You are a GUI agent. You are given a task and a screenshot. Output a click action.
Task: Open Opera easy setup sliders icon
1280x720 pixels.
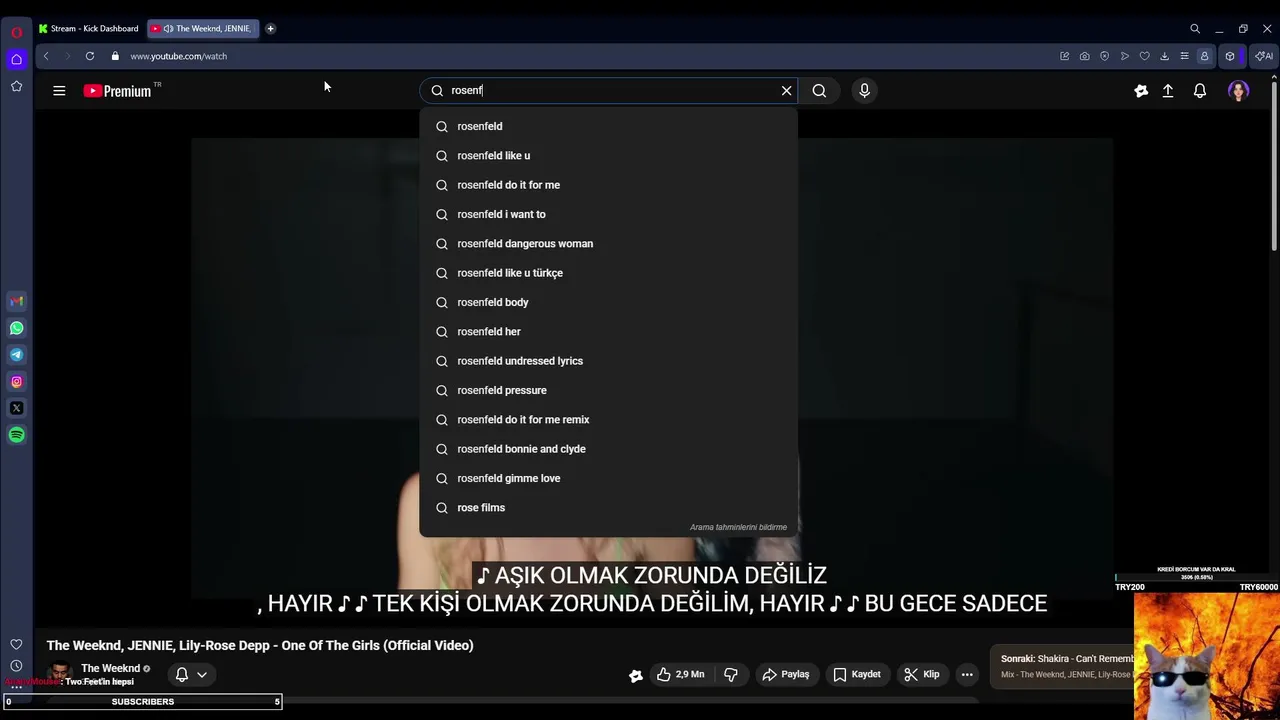1184,56
